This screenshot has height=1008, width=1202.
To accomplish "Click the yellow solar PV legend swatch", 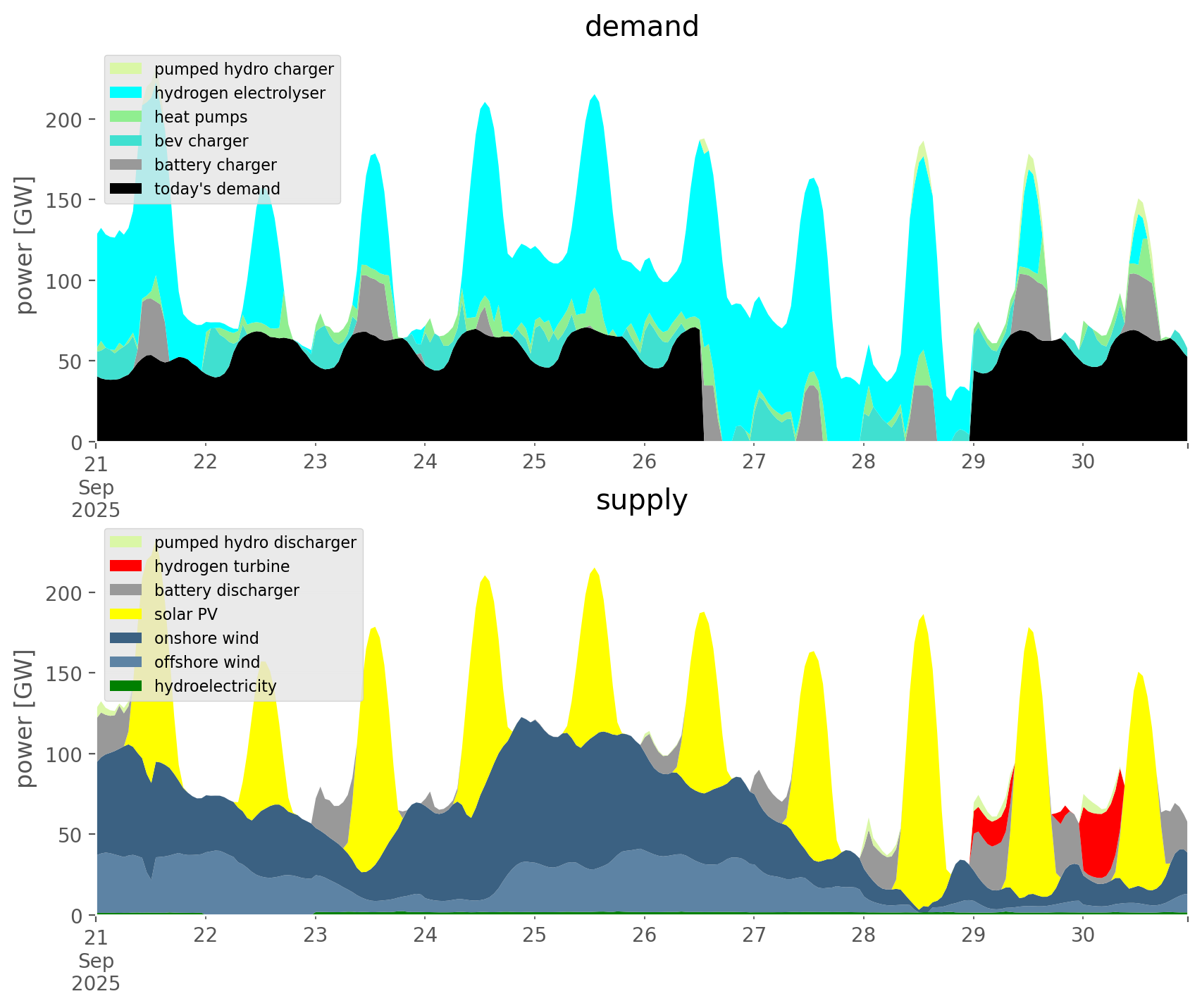I will point(126,614).
